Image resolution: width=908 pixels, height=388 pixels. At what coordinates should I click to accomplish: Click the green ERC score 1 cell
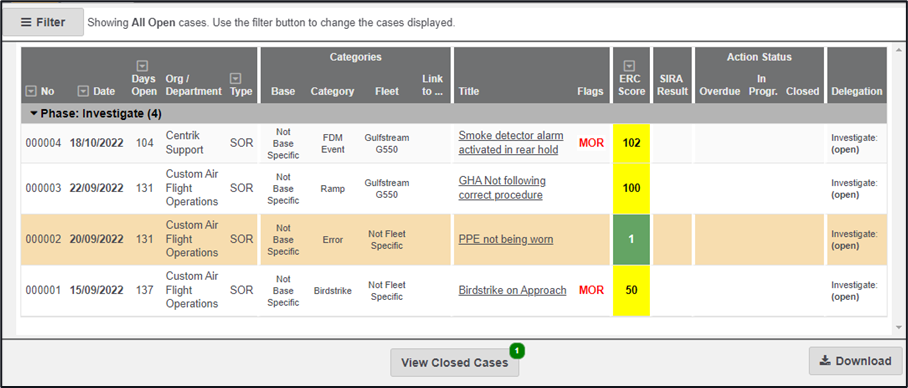(x=631, y=240)
